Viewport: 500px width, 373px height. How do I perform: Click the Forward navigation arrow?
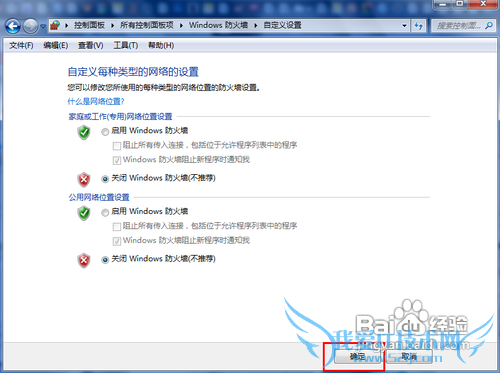pyautogui.click(x=31, y=26)
